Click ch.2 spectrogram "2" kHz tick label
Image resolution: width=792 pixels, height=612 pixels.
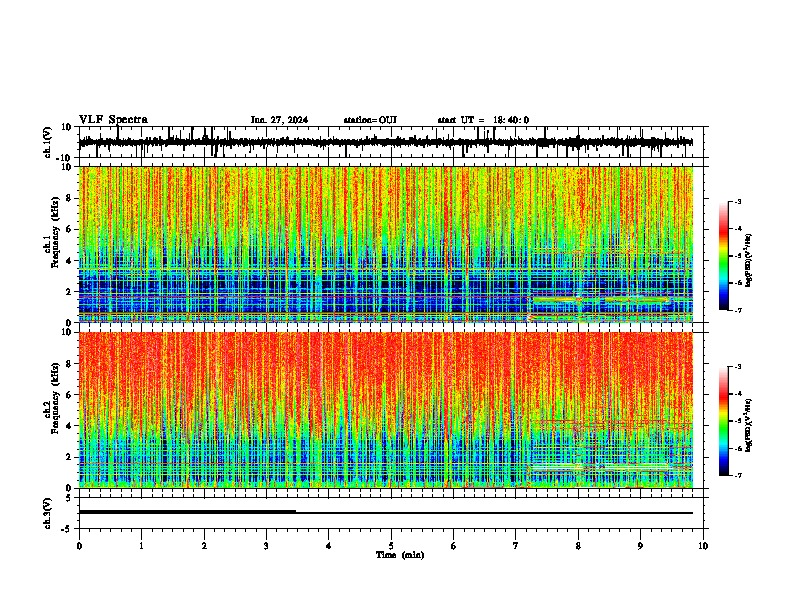coord(69,457)
